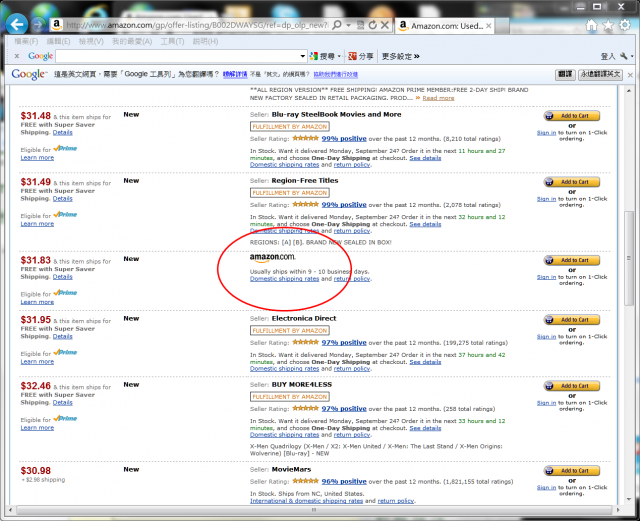Close the Google Toolbar with its X
This screenshot has height=521, width=640.
pyautogui.click(x=17, y=56)
